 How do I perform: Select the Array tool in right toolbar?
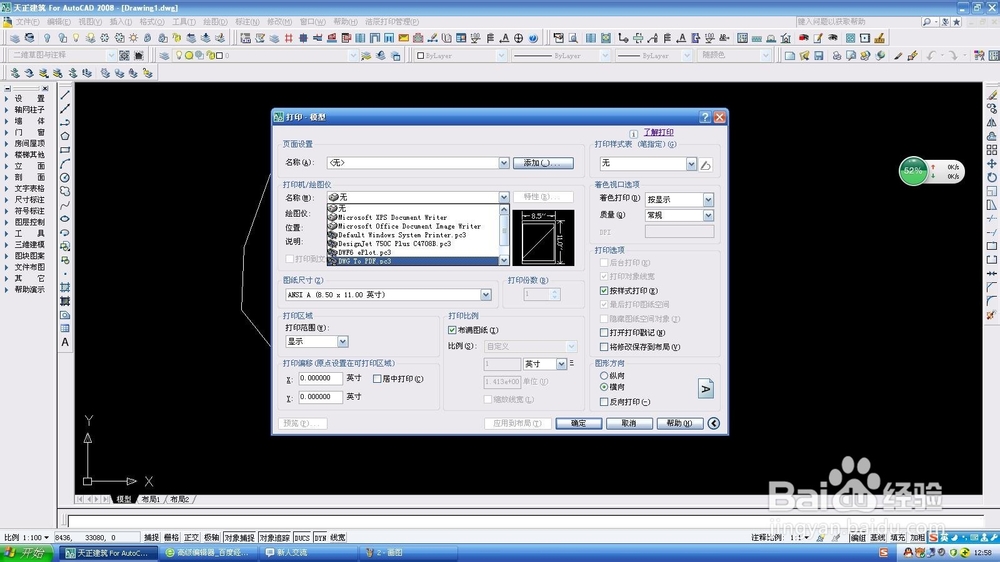coord(992,150)
